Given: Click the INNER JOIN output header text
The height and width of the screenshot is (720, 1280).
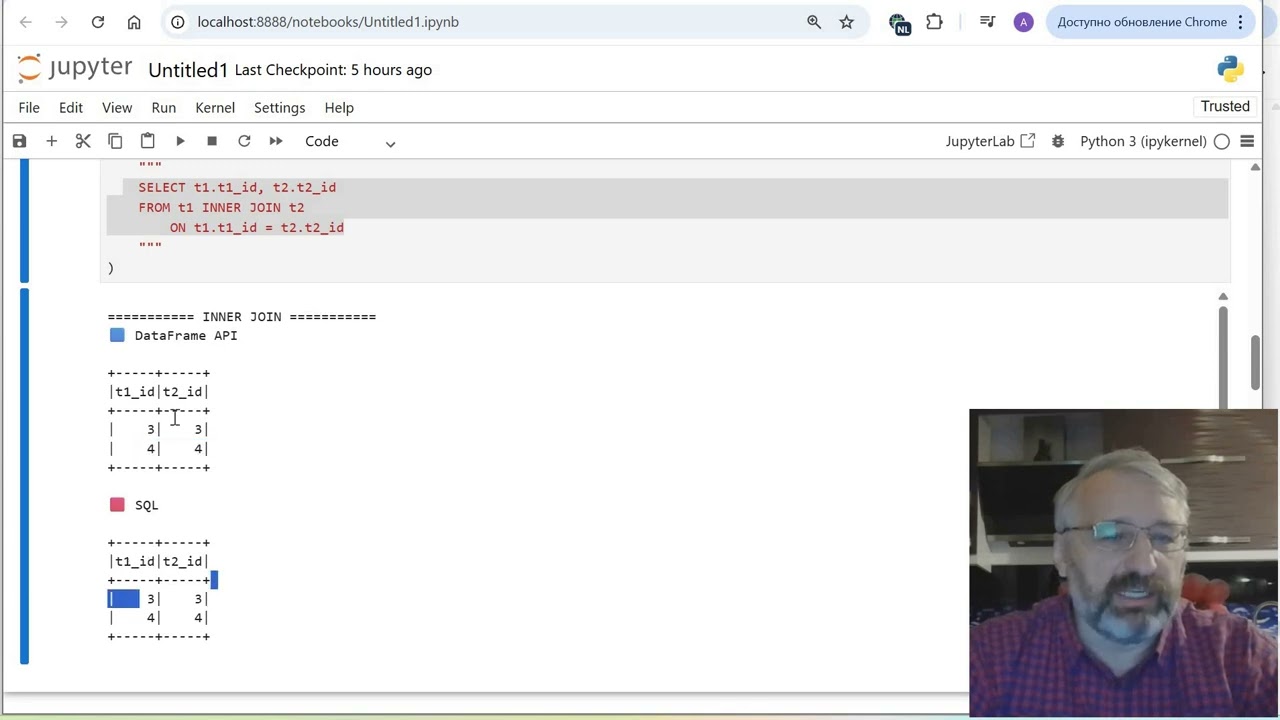Looking at the screenshot, I should click(242, 317).
